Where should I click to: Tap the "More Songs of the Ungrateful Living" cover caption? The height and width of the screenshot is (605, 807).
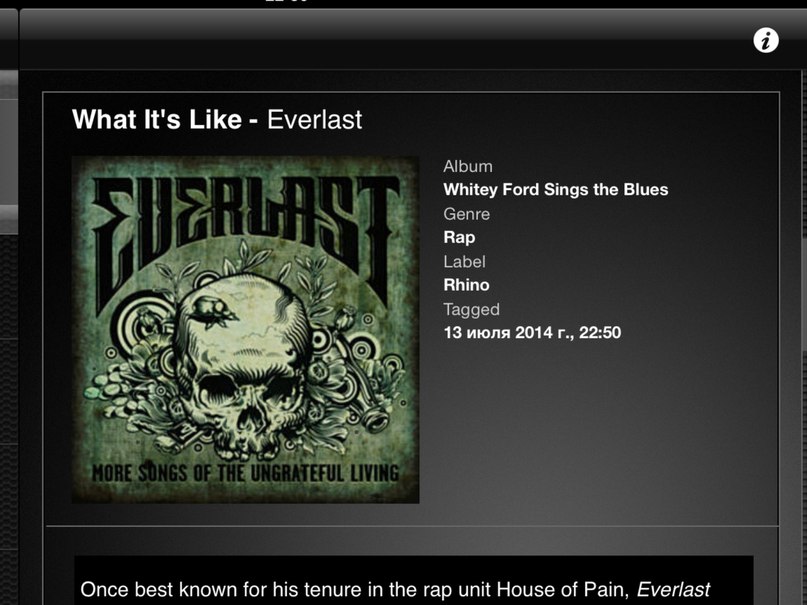[245, 472]
